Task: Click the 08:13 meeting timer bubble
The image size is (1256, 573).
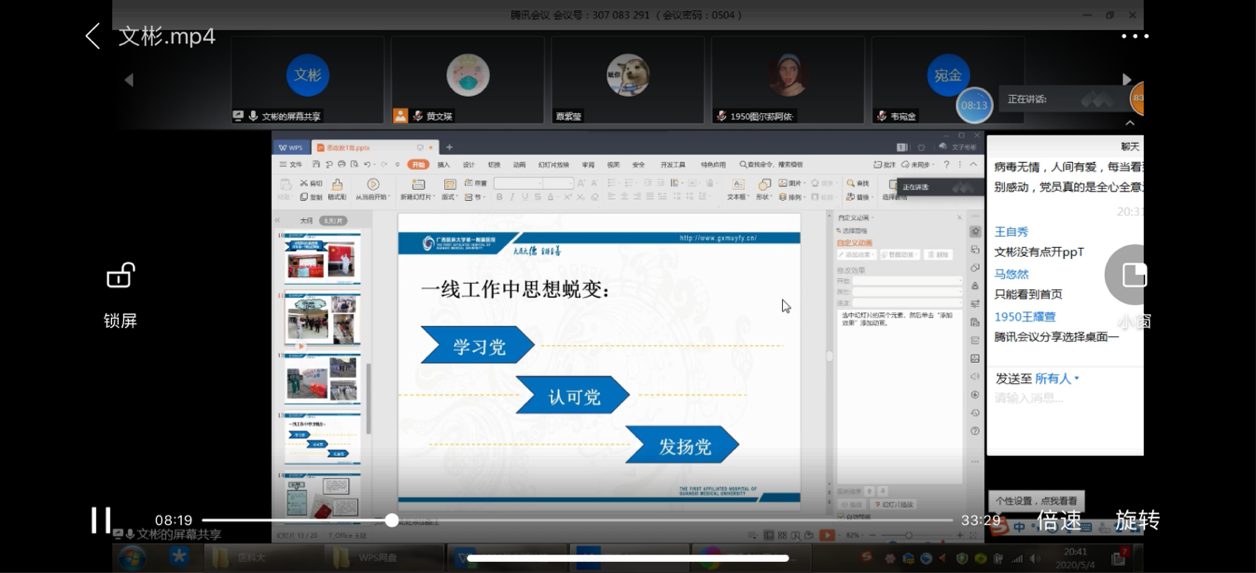Action: 974,105
